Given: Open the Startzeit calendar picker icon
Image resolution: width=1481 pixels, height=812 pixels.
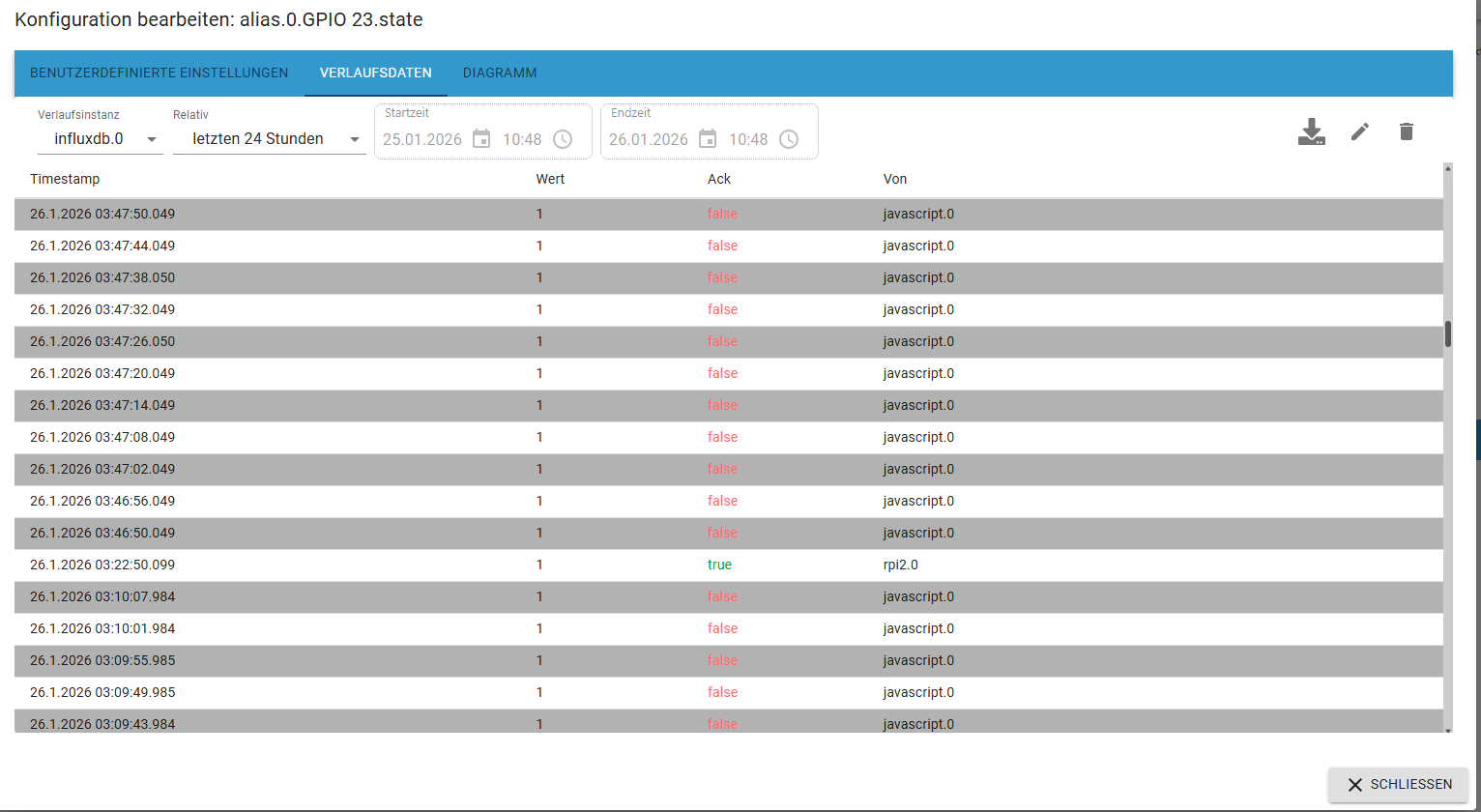Looking at the screenshot, I should point(481,139).
